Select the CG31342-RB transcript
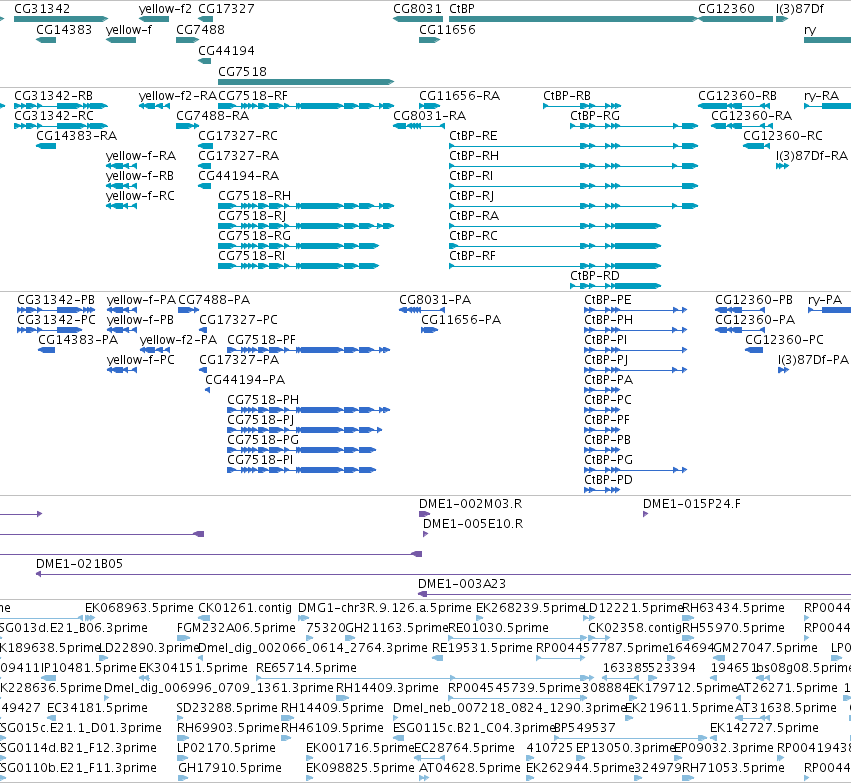The width and height of the screenshot is (851, 783). (61, 106)
